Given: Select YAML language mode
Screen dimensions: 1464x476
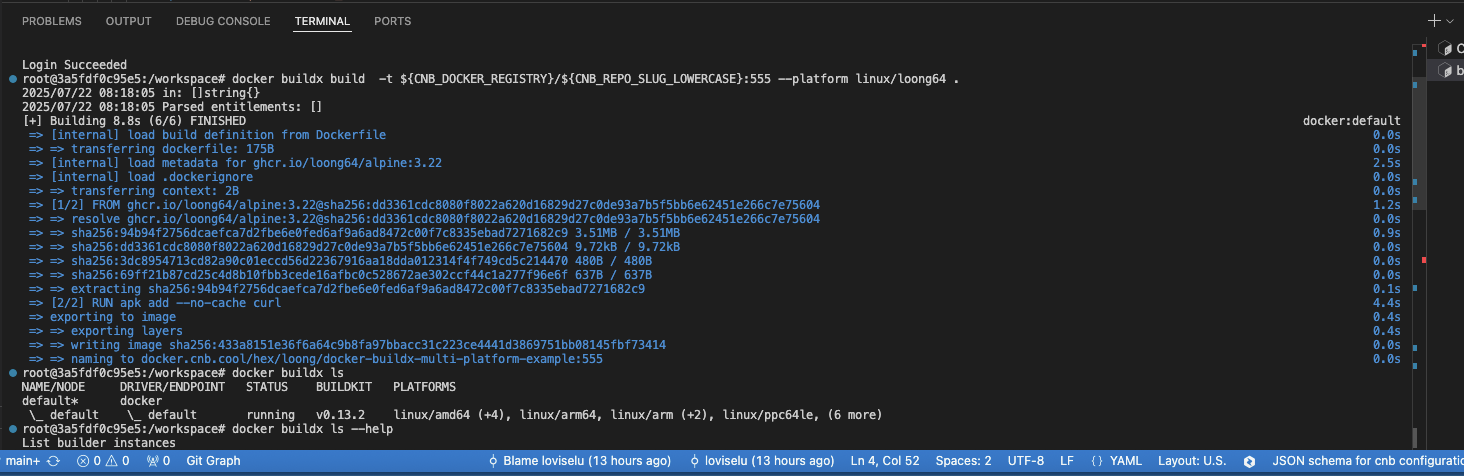Looking at the screenshot, I should (1116, 461).
